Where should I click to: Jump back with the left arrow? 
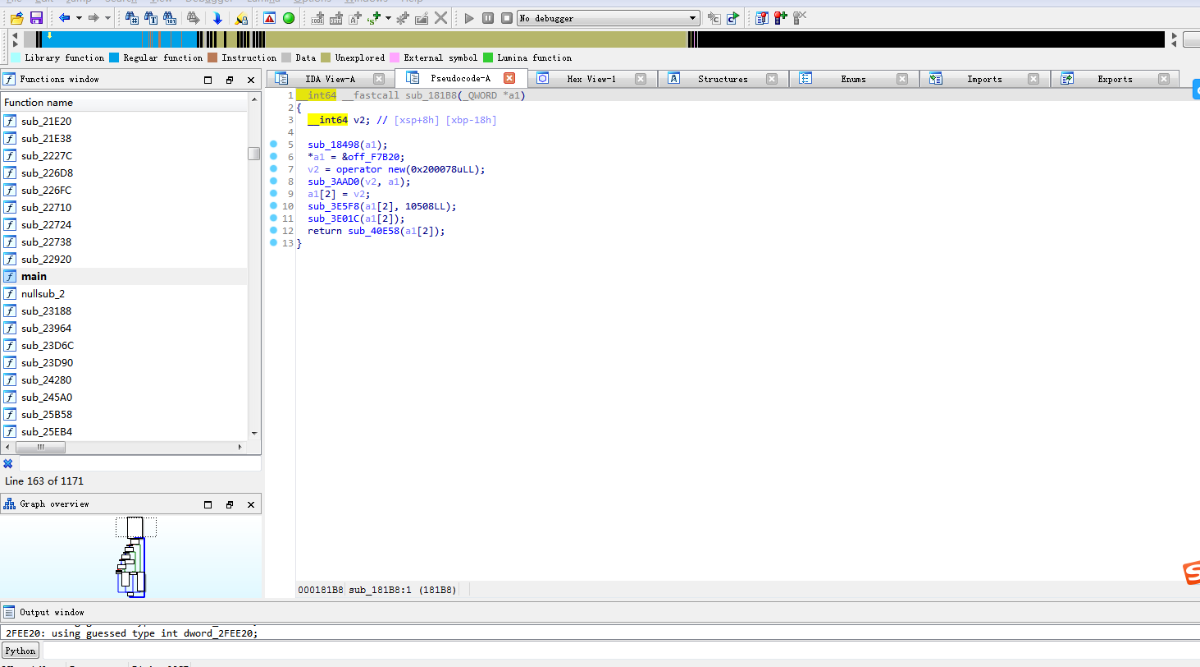(x=64, y=18)
